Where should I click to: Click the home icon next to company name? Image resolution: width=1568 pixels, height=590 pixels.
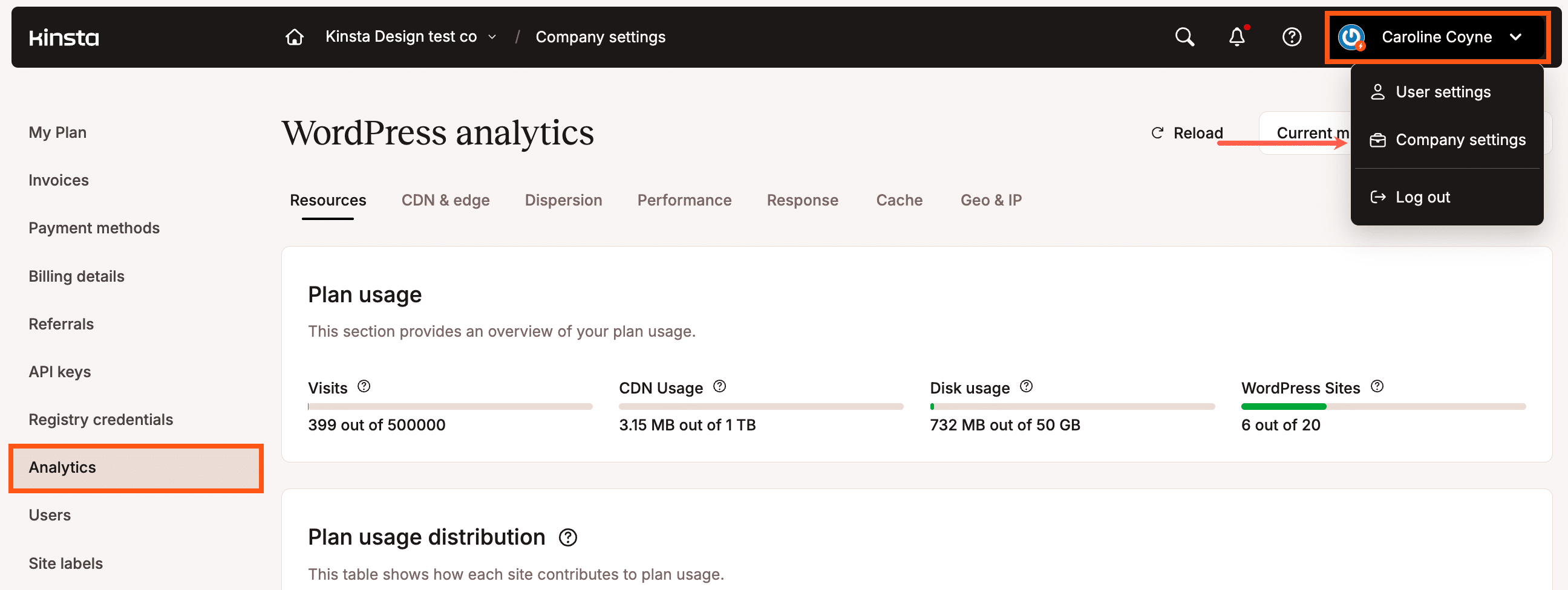[294, 36]
